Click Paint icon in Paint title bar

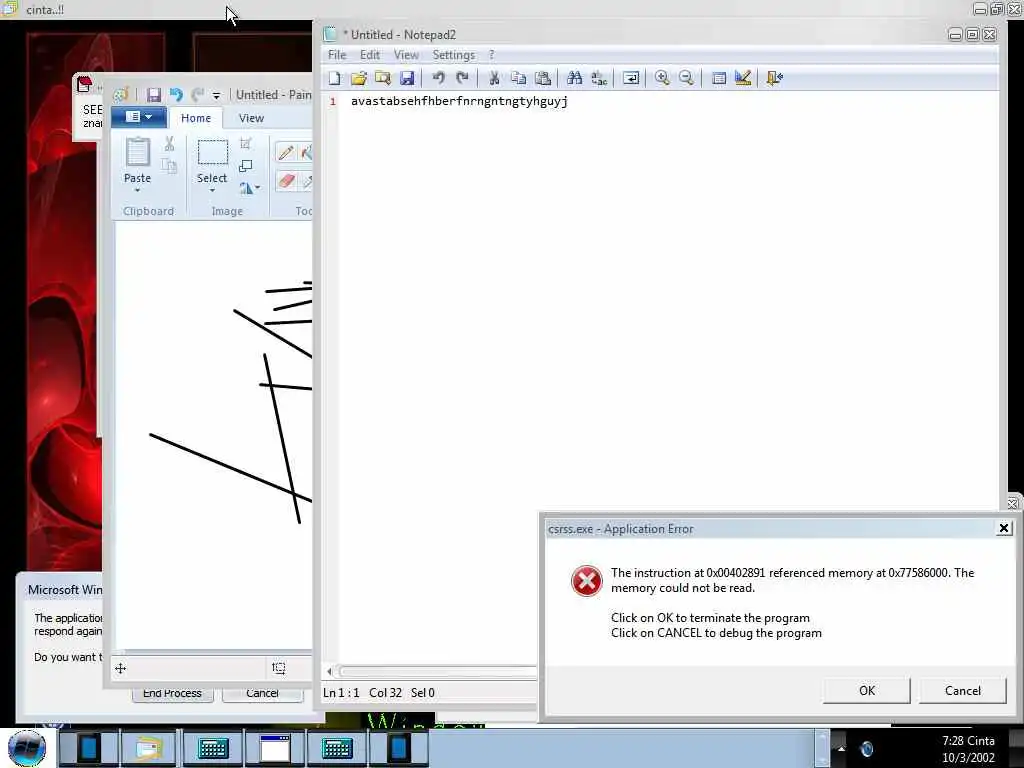(x=121, y=95)
